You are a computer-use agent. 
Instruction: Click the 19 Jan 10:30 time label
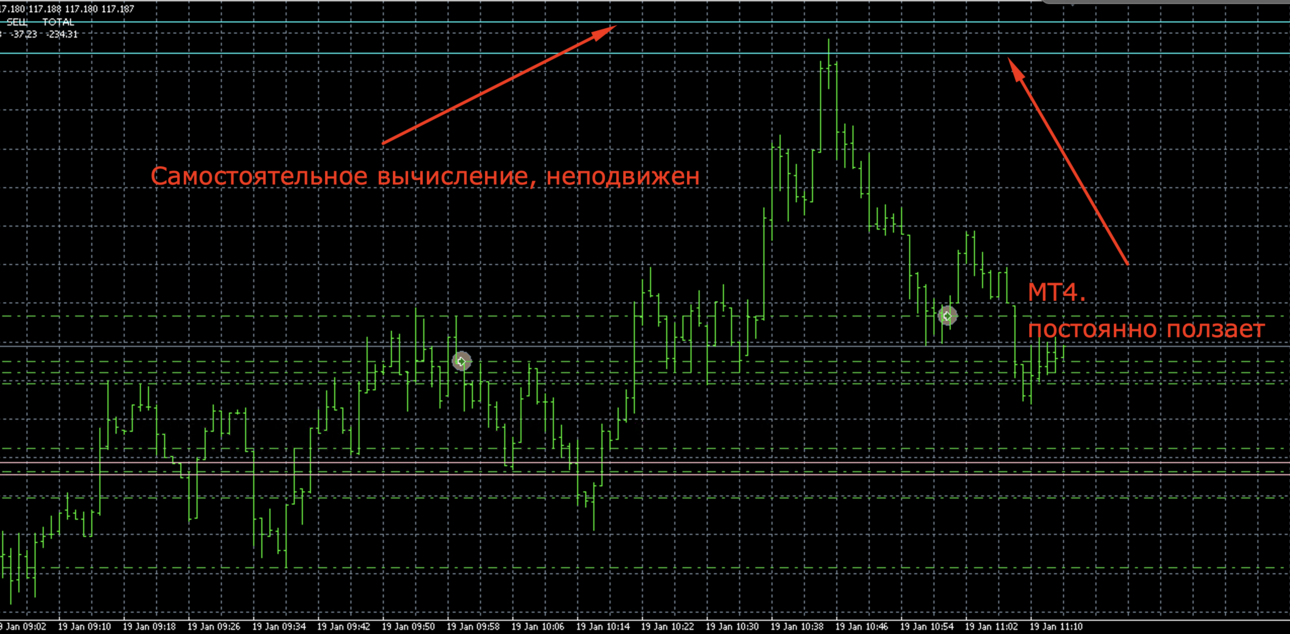[734, 627]
